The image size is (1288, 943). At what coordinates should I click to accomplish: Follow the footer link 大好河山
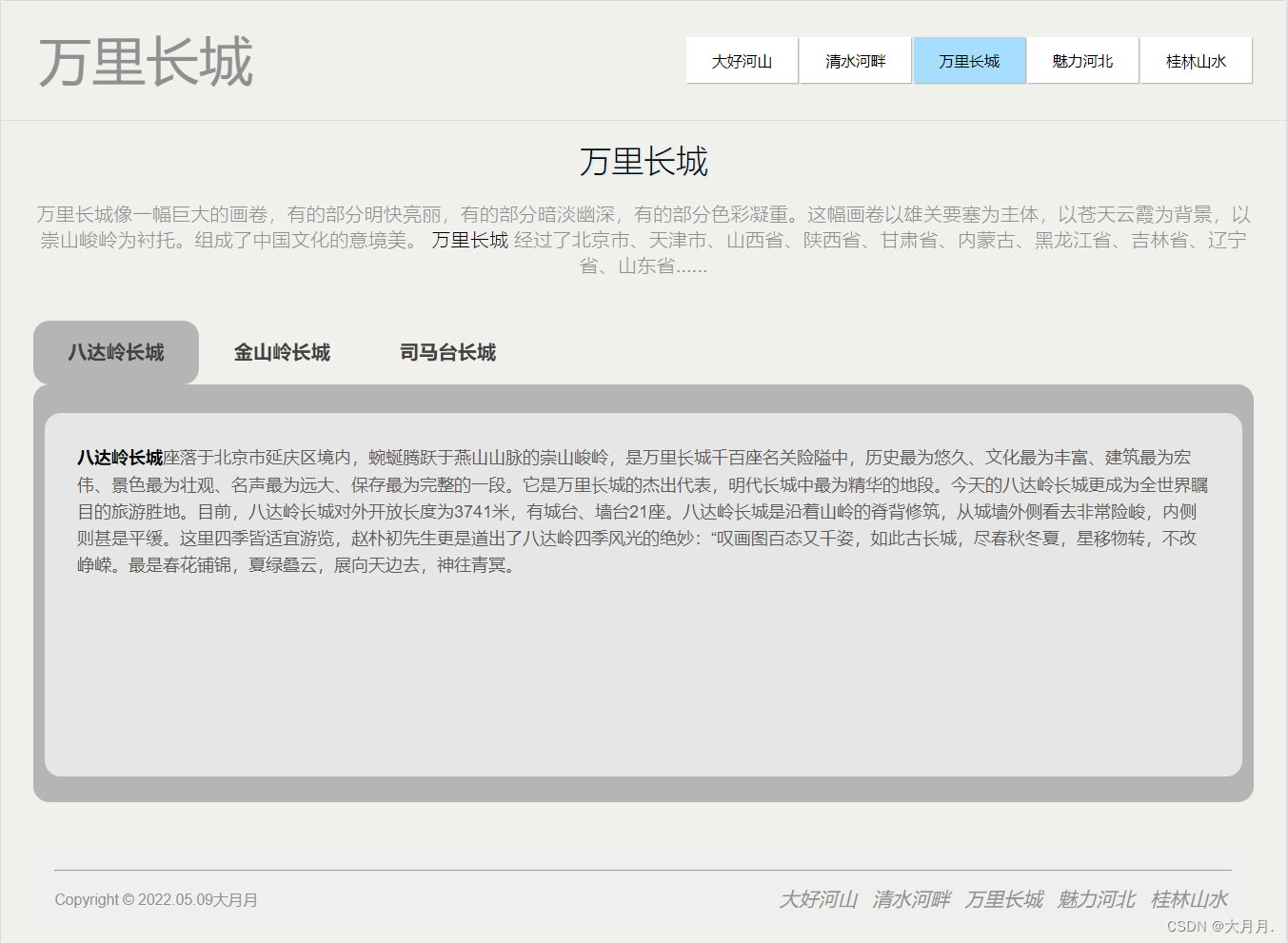click(x=818, y=899)
